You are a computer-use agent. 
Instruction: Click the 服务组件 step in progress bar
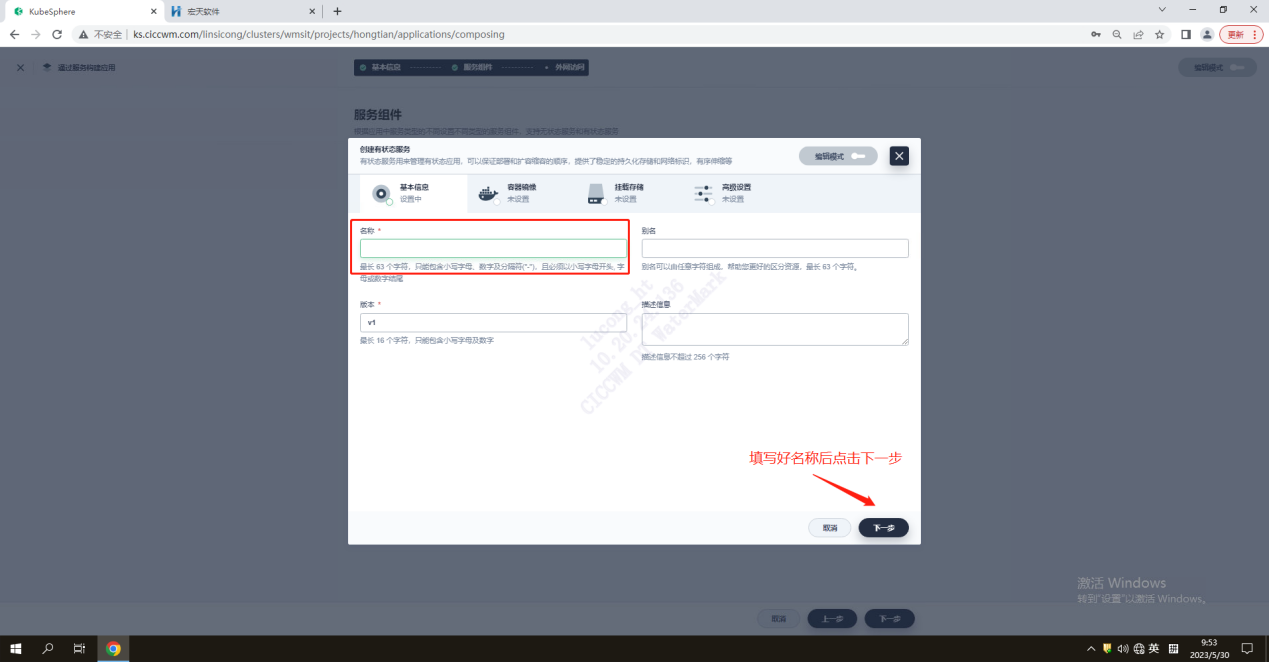pyautogui.click(x=472, y=67)
